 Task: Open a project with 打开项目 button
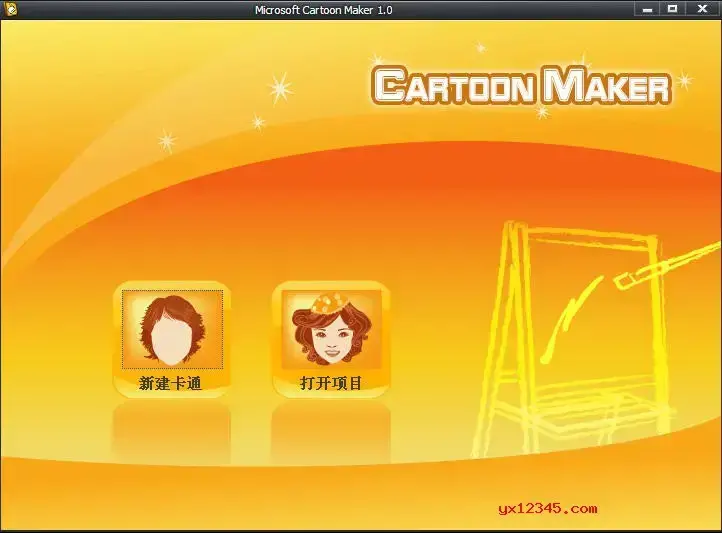click(331, 340)
